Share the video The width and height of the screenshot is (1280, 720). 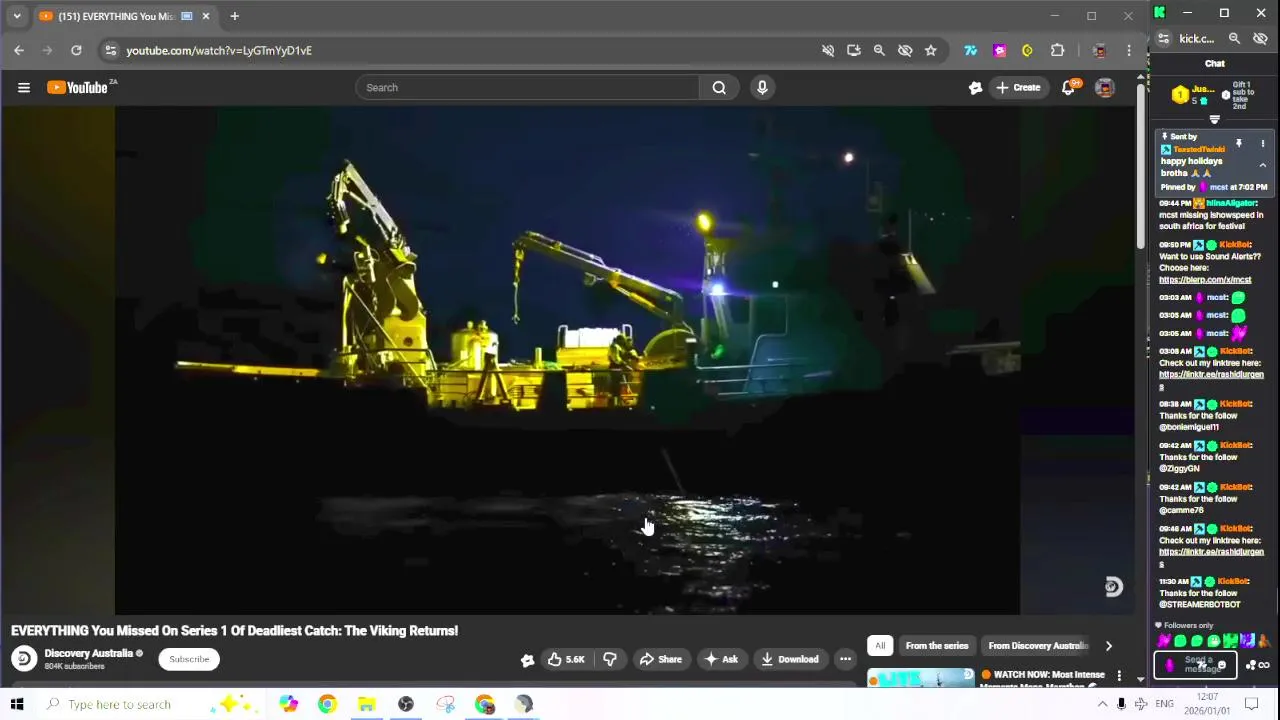660,659
